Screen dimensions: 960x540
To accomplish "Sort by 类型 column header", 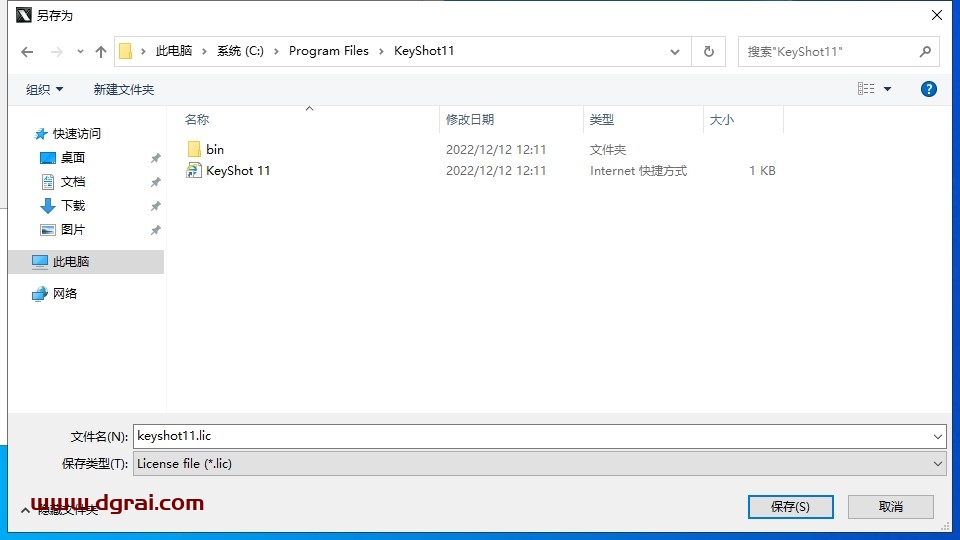I will point(601,119).
